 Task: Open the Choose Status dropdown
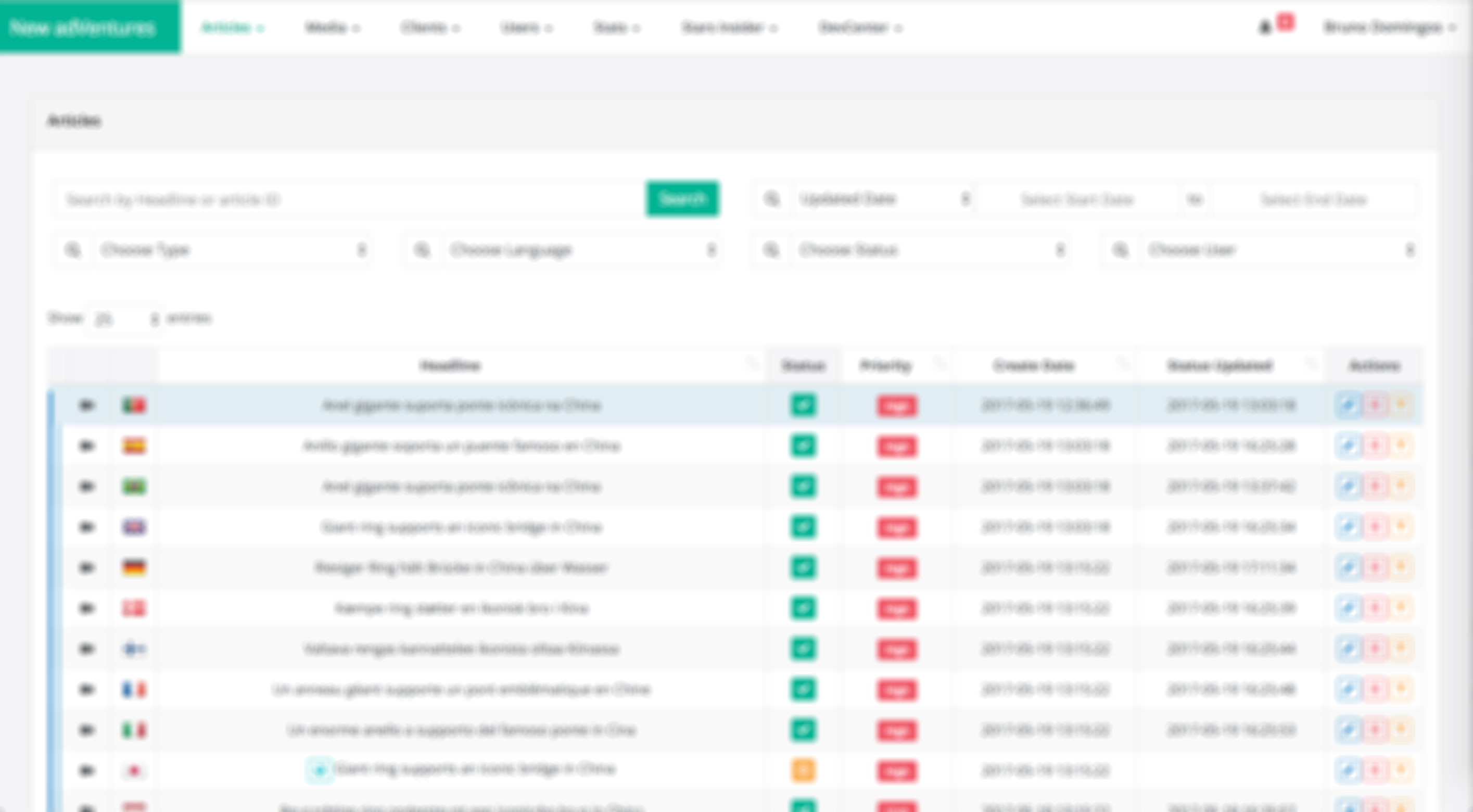pos(929,250)
